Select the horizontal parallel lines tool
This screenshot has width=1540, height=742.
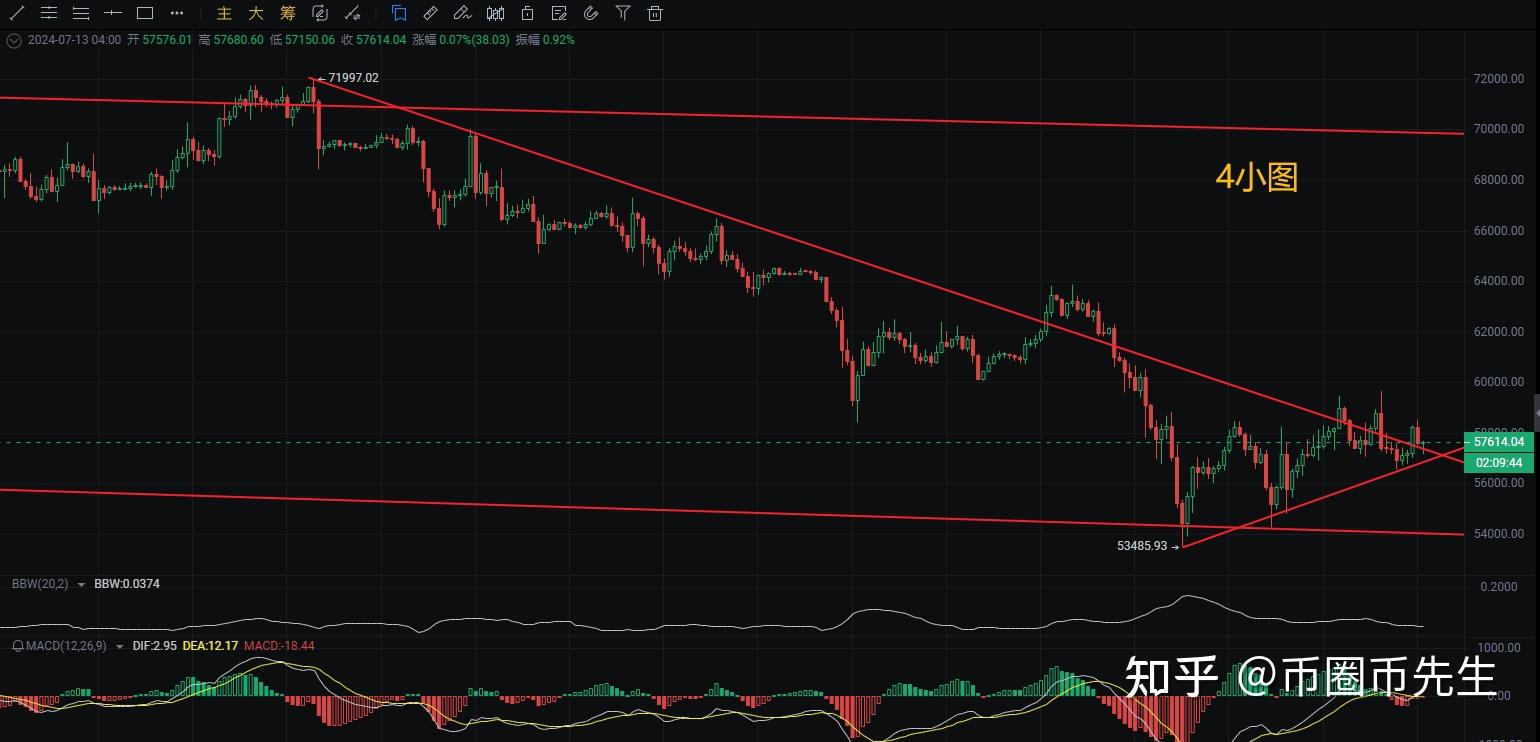click(49, 13)
